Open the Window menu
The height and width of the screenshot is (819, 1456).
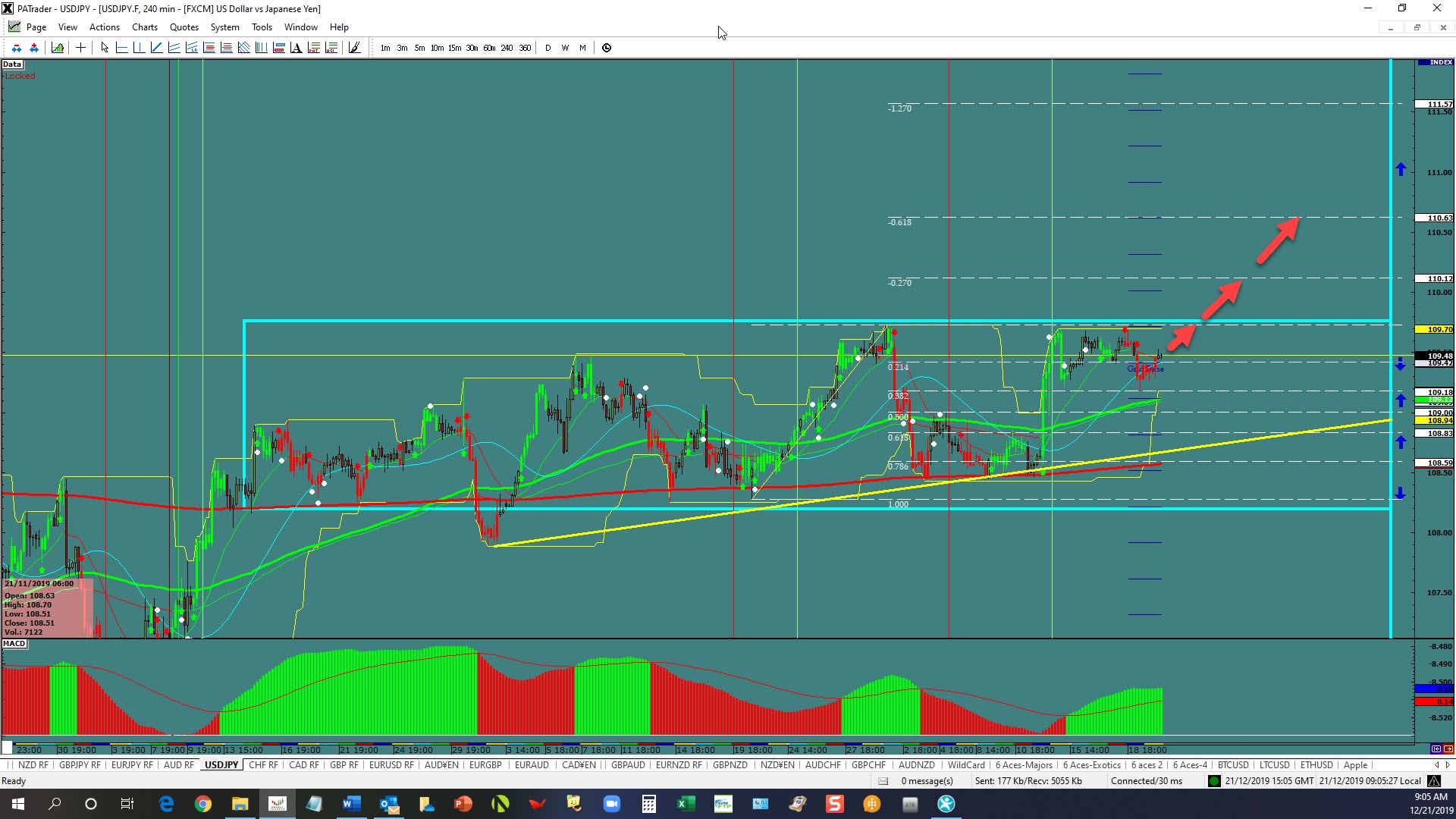301,27
